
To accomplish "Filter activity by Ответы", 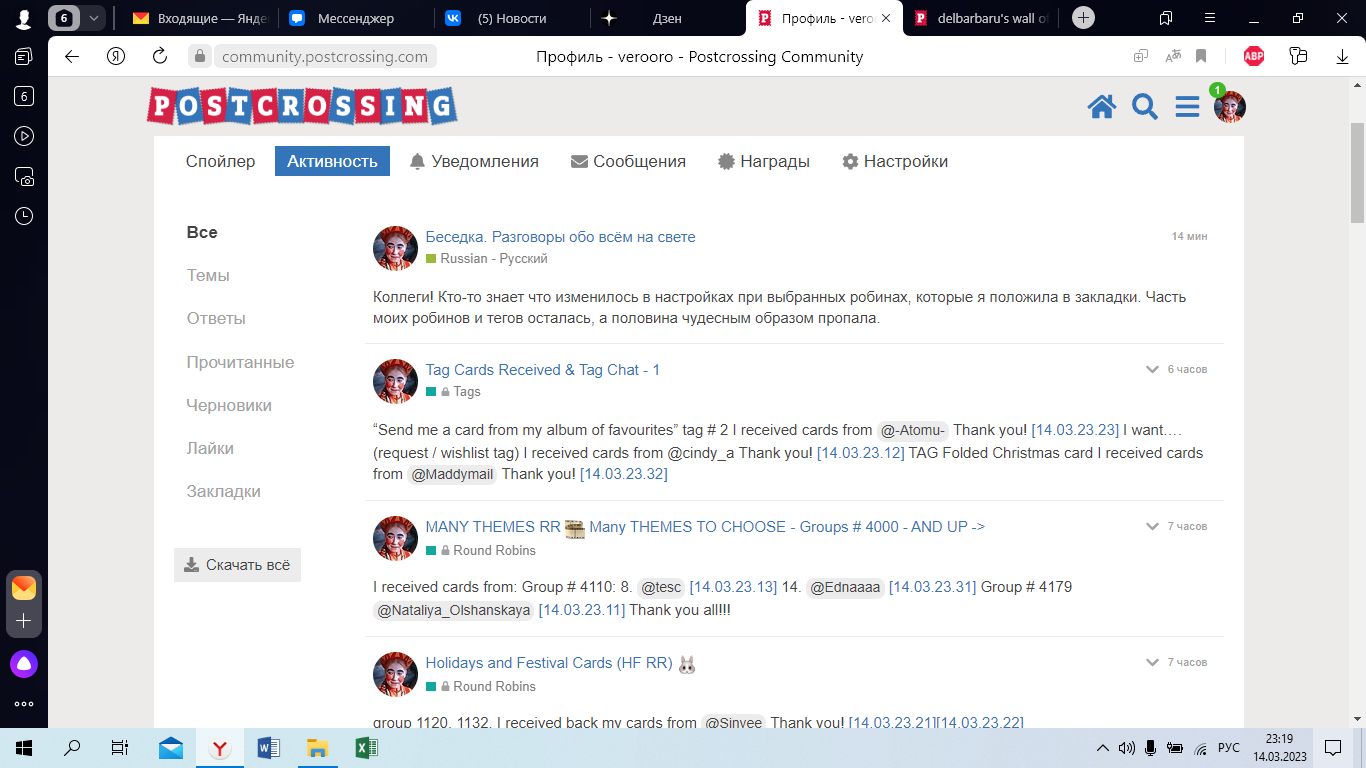I will click(216, 318).
